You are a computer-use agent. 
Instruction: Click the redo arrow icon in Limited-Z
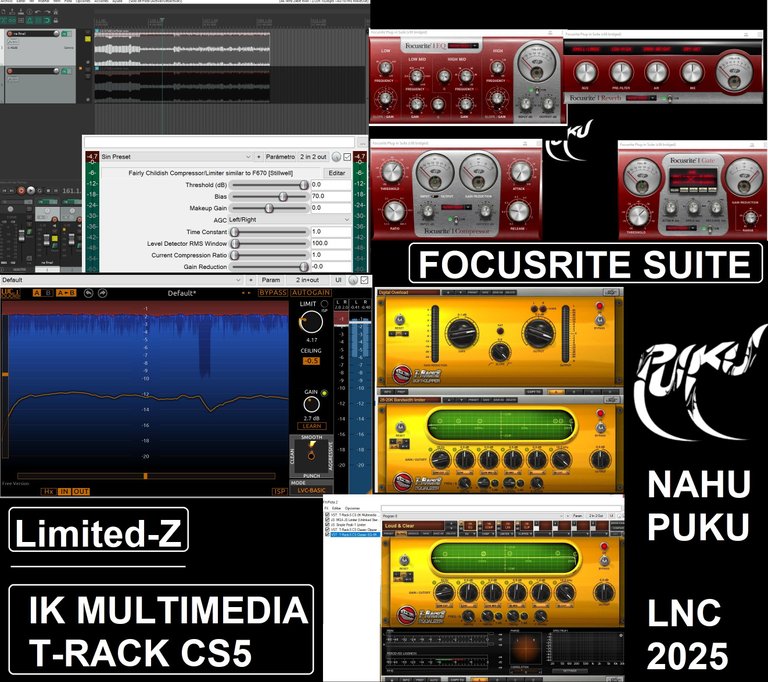102,293
